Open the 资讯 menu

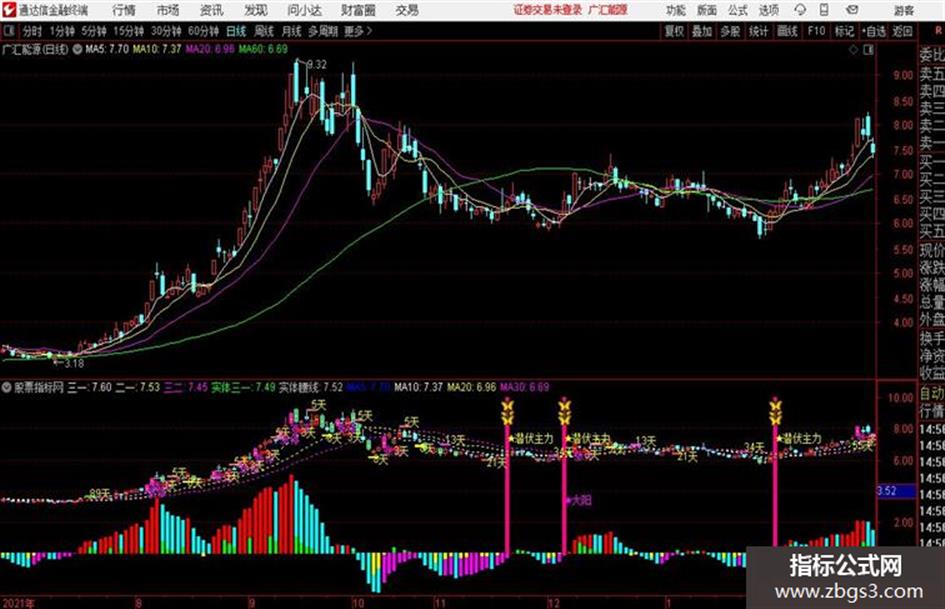click(x=211, y=10)
